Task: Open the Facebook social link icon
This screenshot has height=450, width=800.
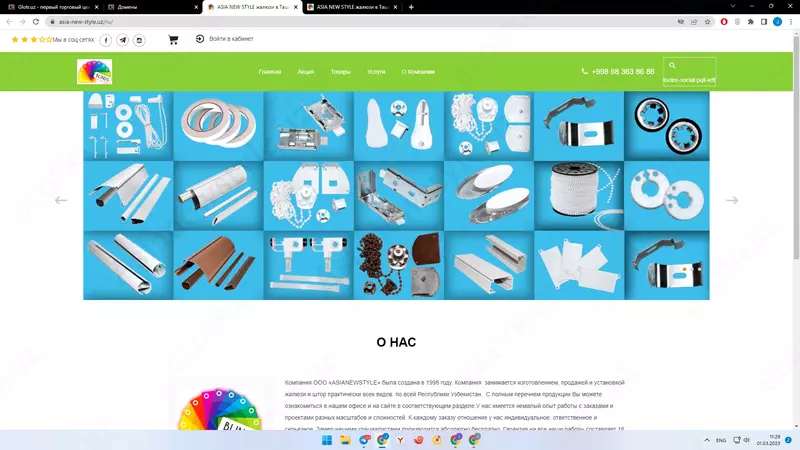Action: [106, 40]
